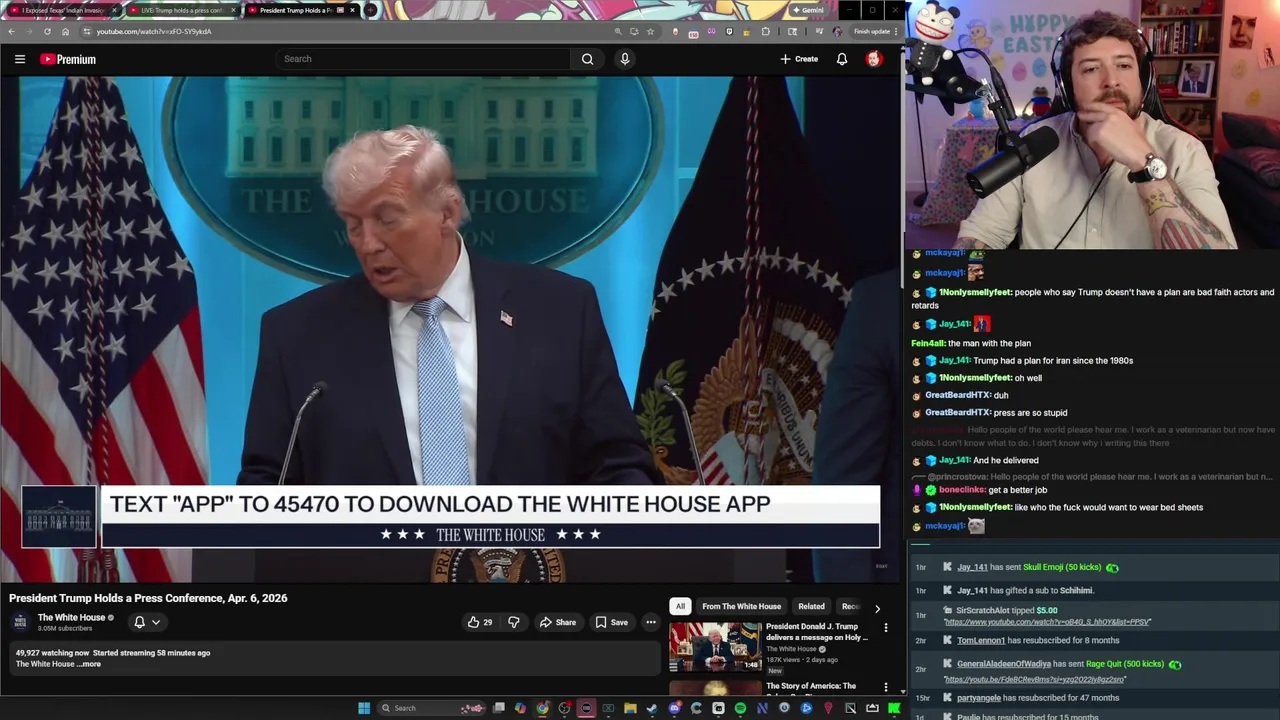Open Windows Start menu
Image resolution: width=1280 pixels, height=720 pixels.
coord(364,708)
